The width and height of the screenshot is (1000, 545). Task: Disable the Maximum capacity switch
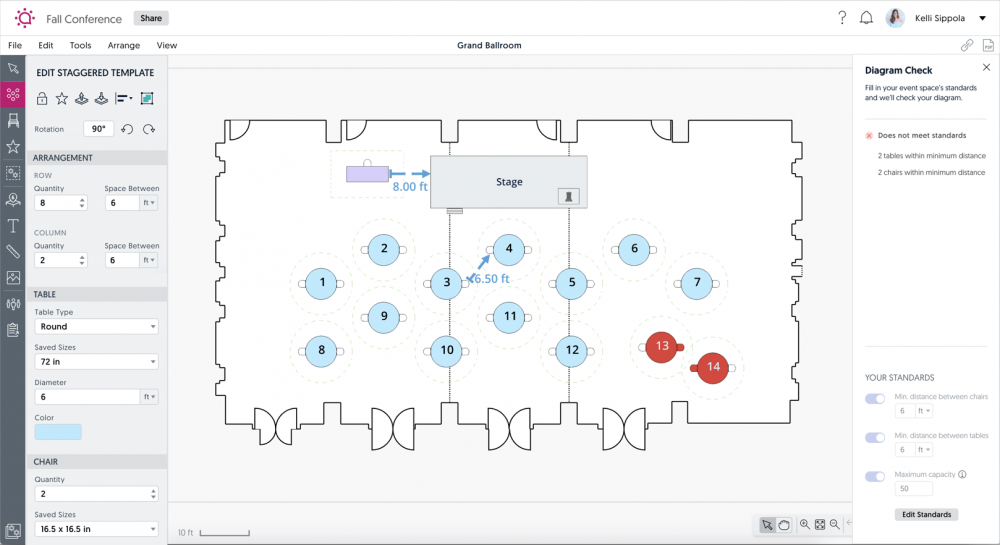coord(875,476)
